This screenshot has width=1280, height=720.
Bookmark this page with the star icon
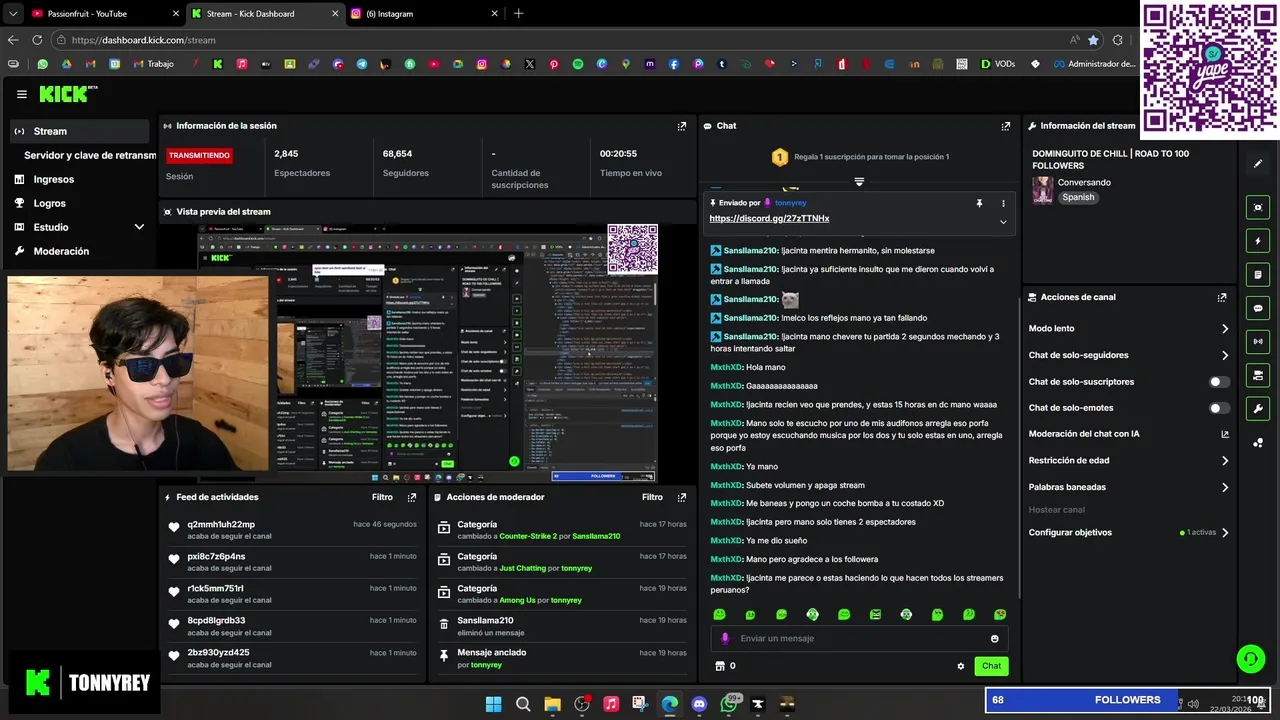(1093, 40)
